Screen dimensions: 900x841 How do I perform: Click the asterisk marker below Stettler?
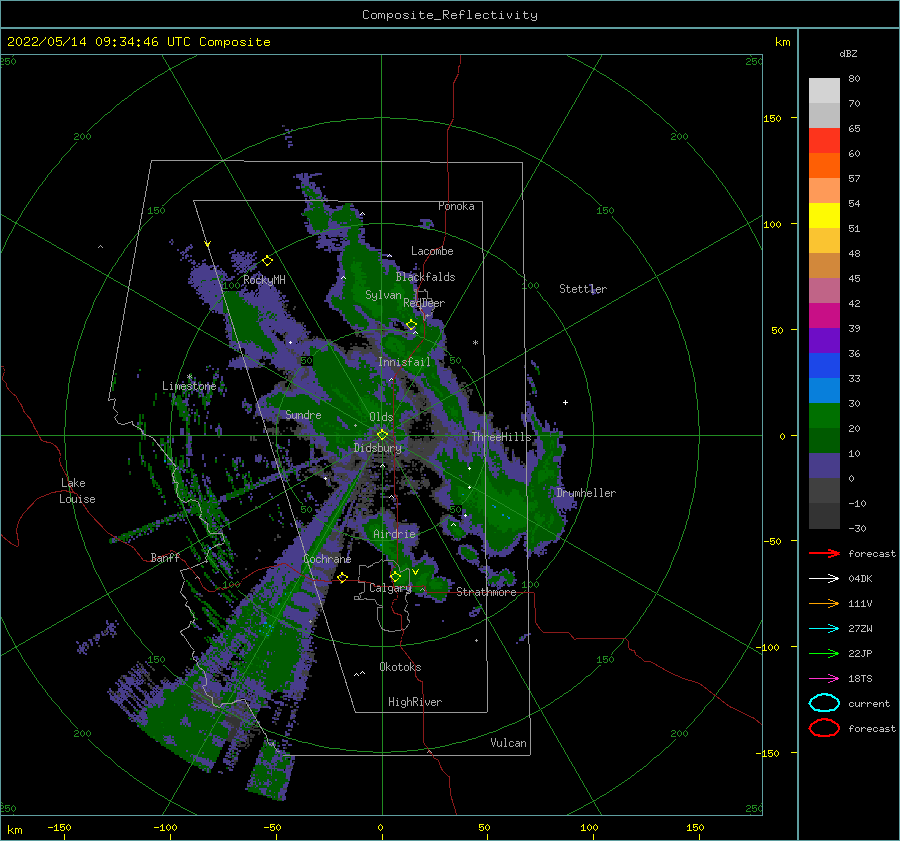475,343
